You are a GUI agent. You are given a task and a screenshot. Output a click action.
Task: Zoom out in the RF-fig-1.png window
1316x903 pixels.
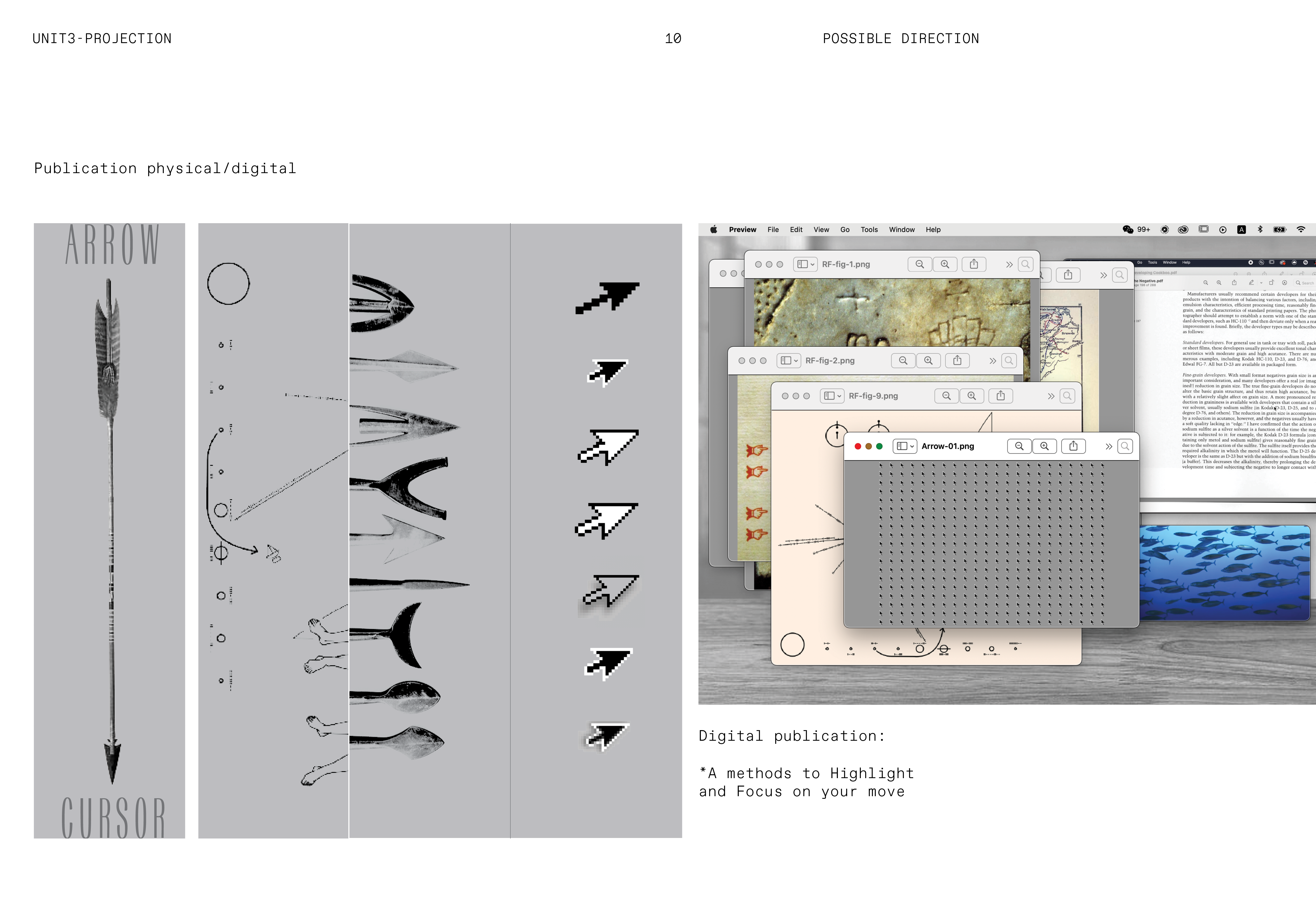pyautogui.click(x=920, y=264)
